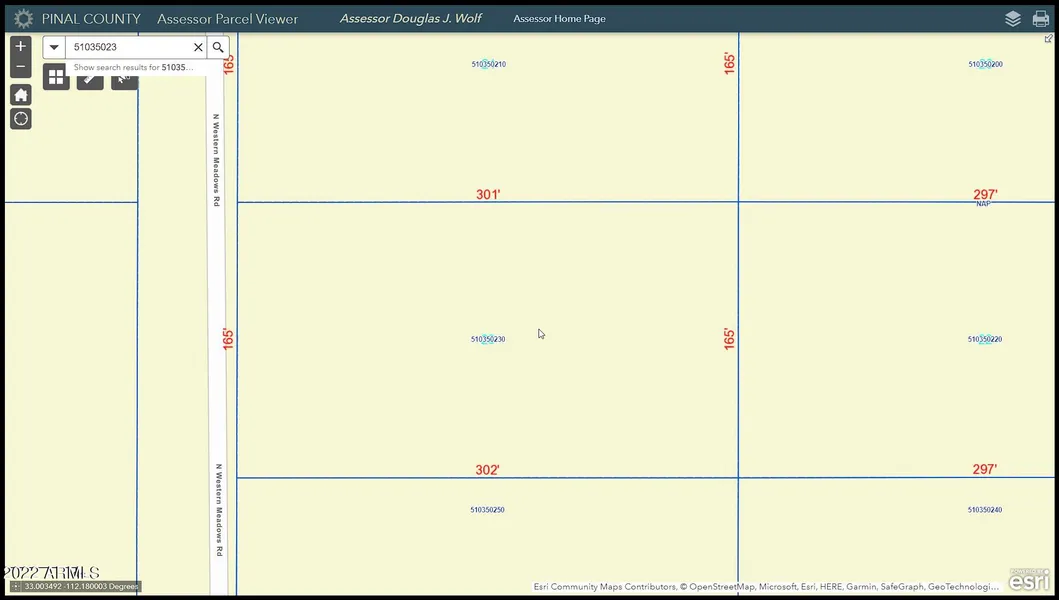Expand the overview map arrow in corner
This screenshot has width=1059, height=600.
pyautogui.click(x=1048, y=39)
